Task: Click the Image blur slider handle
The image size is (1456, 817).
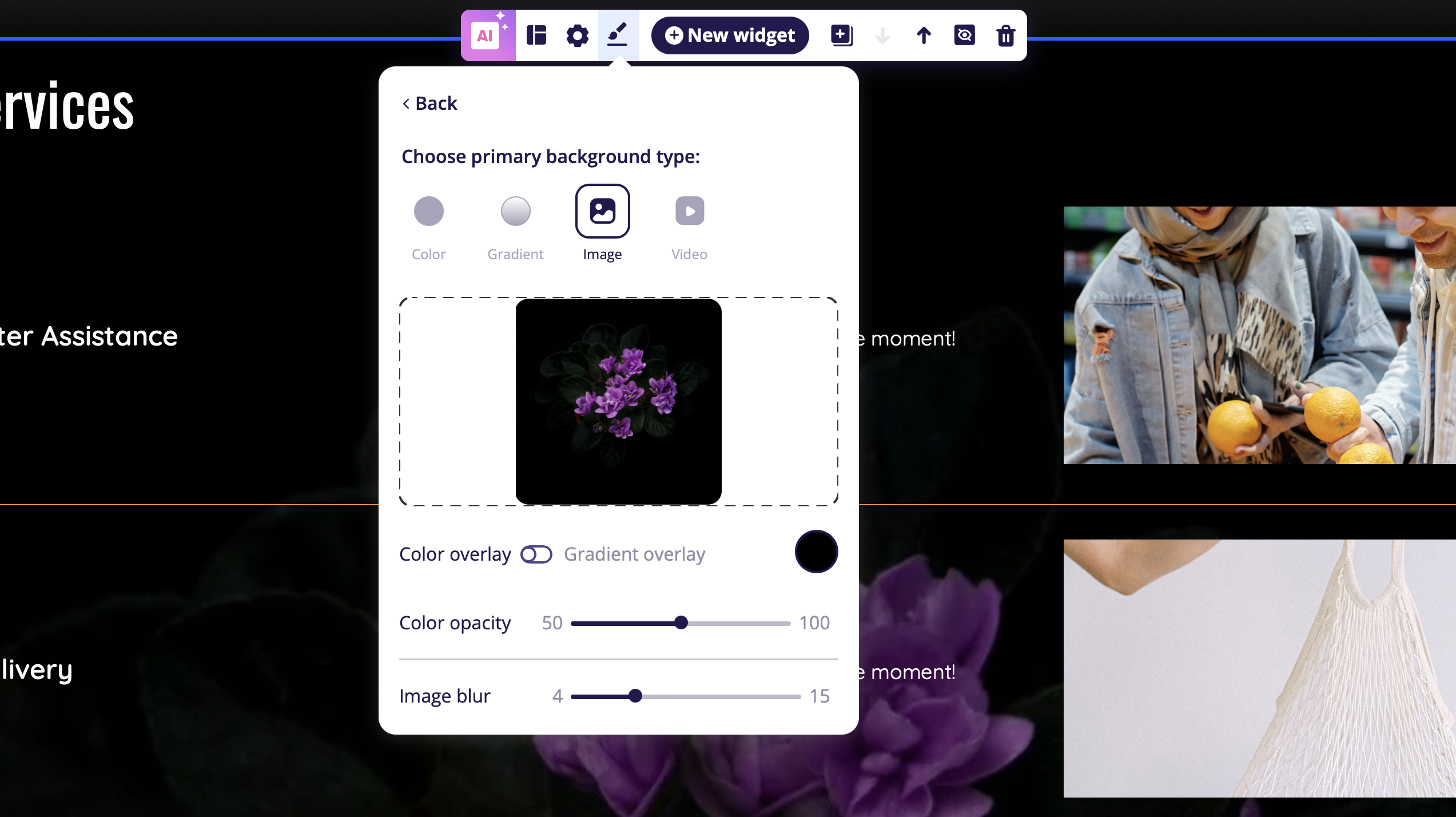Action: [x=635, y=696]
